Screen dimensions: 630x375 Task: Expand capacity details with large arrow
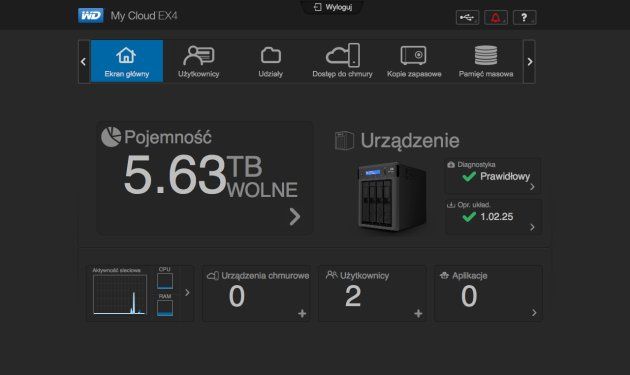pos(295,216)
